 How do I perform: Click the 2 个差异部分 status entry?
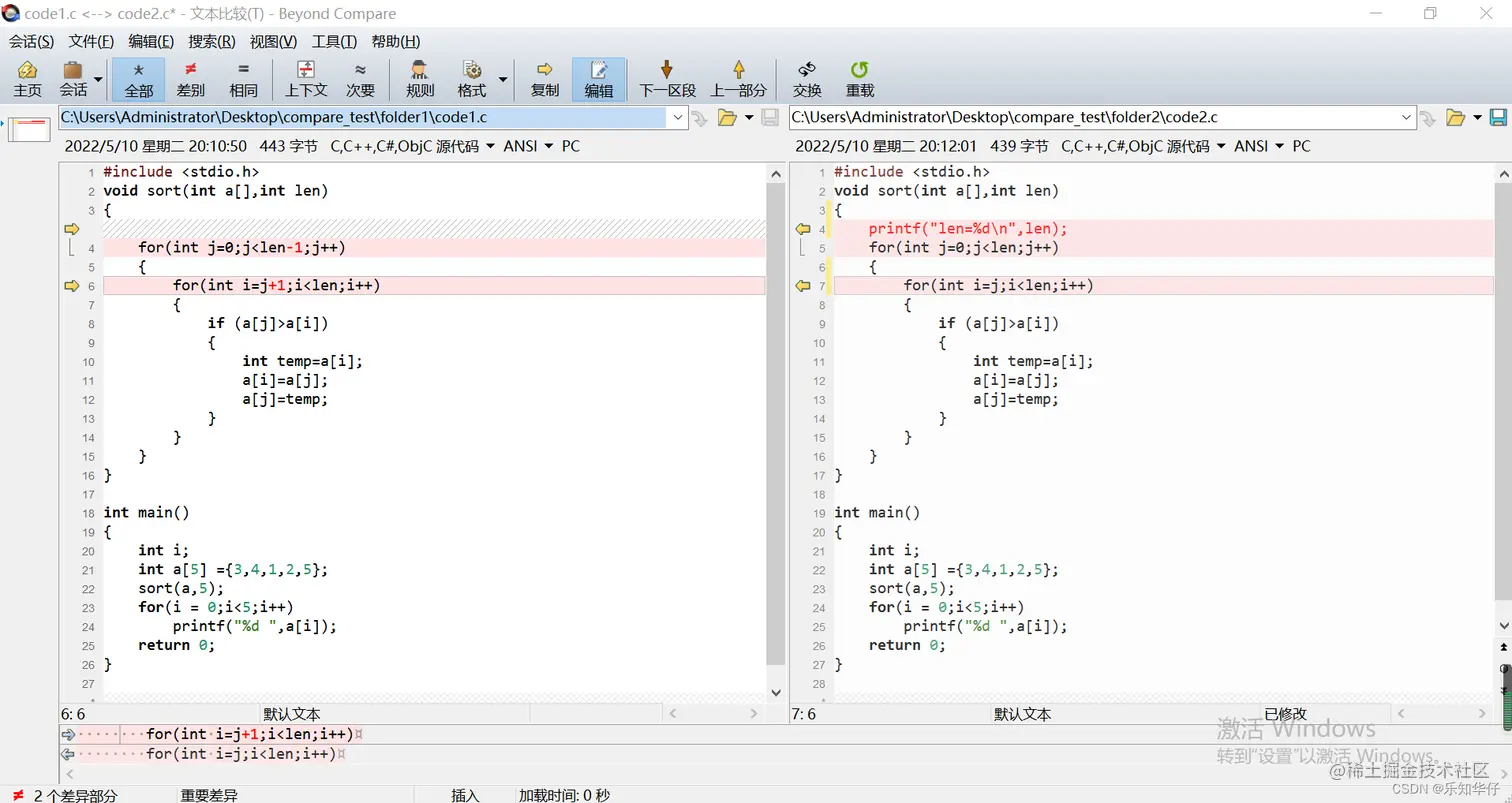(75, 796)
